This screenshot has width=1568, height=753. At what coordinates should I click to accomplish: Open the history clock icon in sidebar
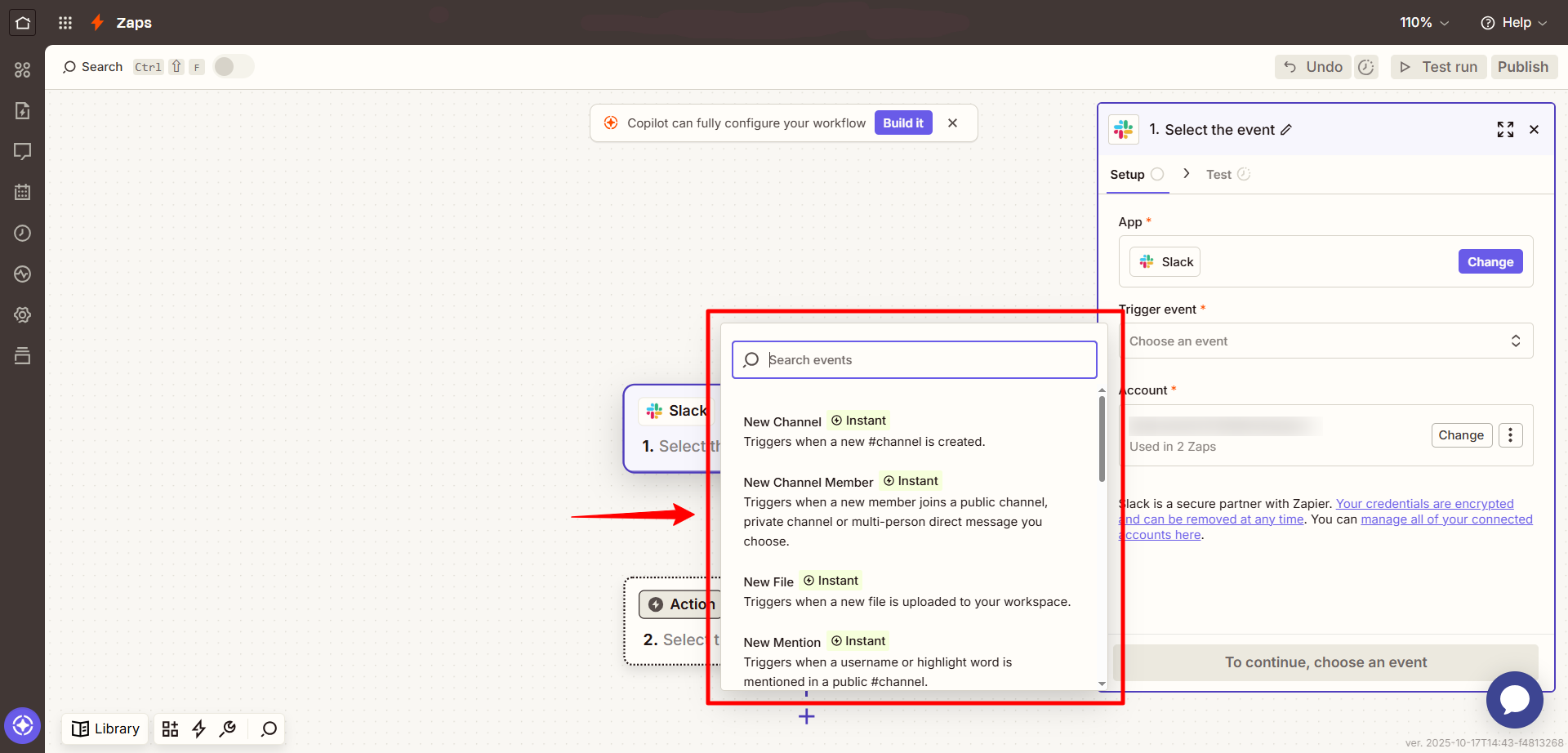[23, 234]
